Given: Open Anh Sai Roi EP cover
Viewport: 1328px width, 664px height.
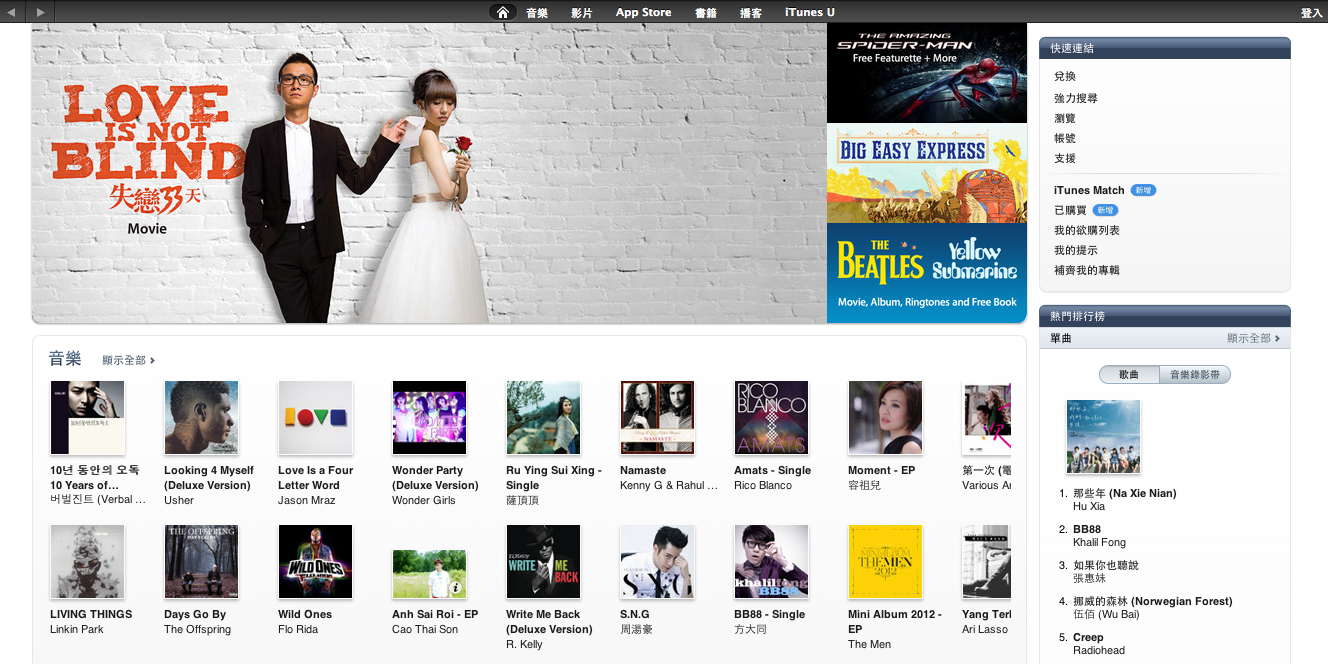Looking at the screenshot, I should (x=429, y=574).
